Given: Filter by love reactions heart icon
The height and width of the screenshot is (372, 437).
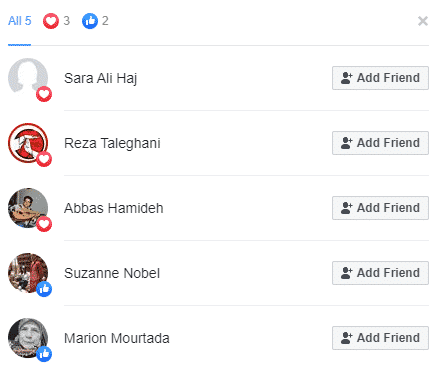Looking at the screenshot, I should coord(51,21).
